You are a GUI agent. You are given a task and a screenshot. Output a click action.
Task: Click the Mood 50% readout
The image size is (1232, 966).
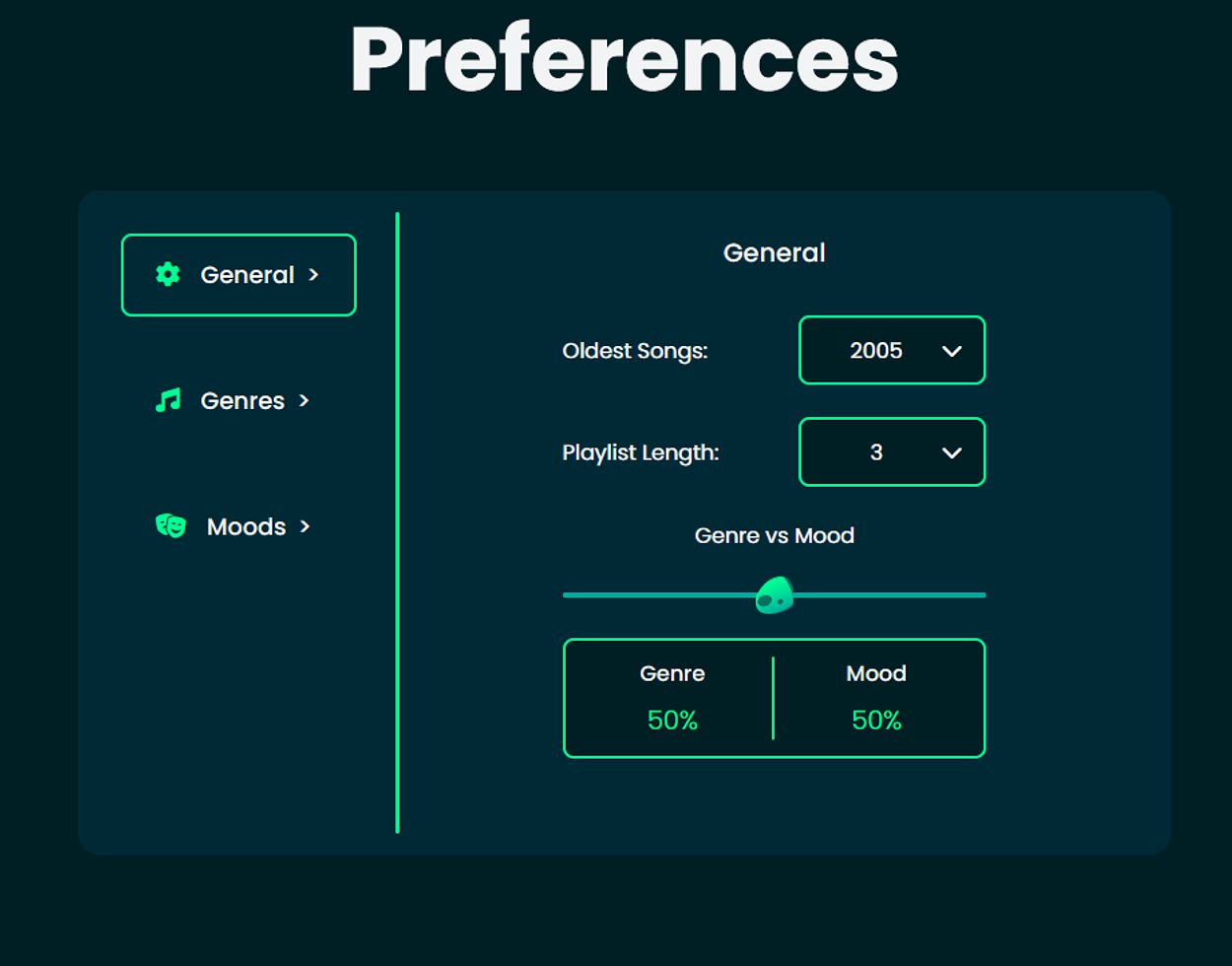[876, 721]
